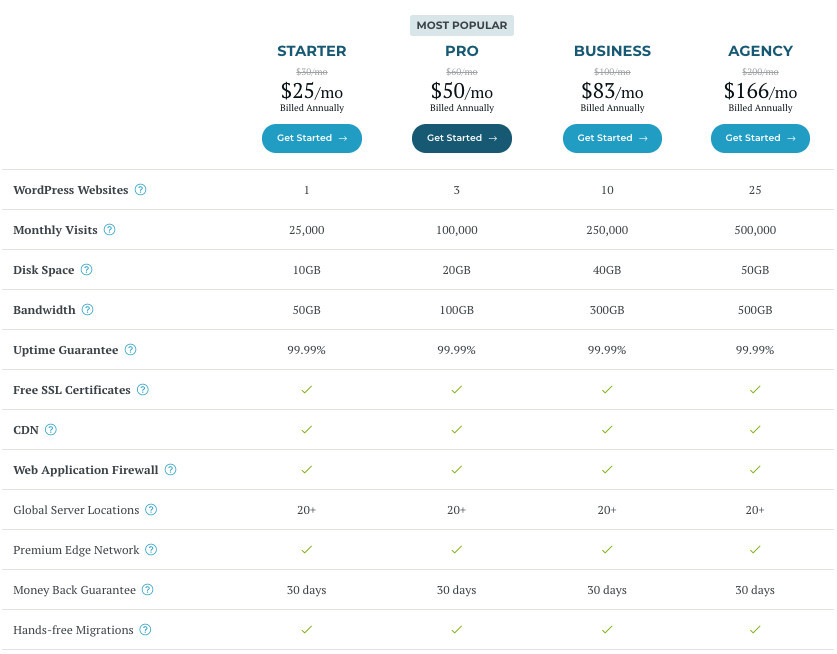Click Agency's CDN checkmark
Screen dimensions: 837x654
pos(755,430)
